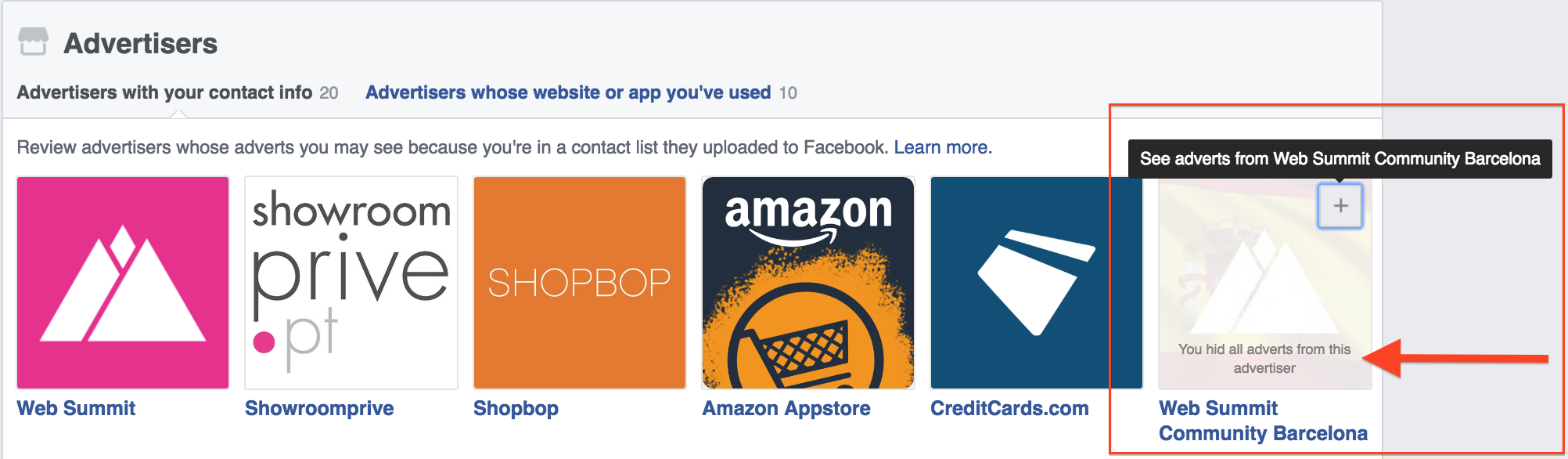Open the Showroomprive name link
Viewport: 1568px width, 459px height.
pos(319,408)
